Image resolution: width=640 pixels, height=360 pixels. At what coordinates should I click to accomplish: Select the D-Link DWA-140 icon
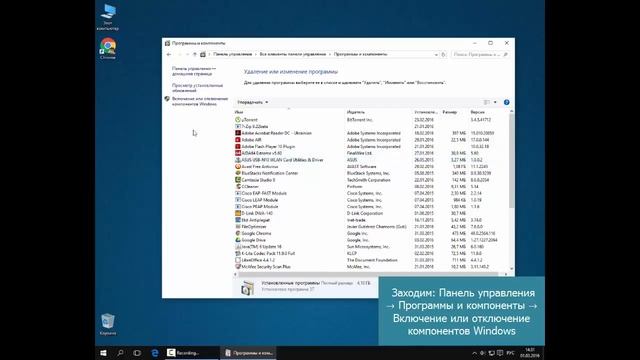(x=238, y=213)
